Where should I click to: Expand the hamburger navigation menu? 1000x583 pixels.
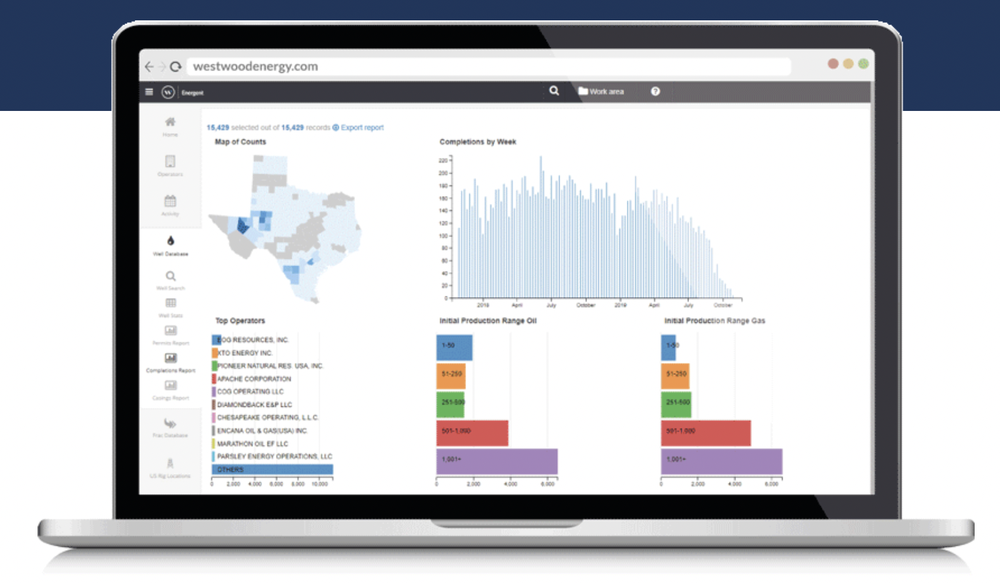pyautogui.click(x=148, y=91)
